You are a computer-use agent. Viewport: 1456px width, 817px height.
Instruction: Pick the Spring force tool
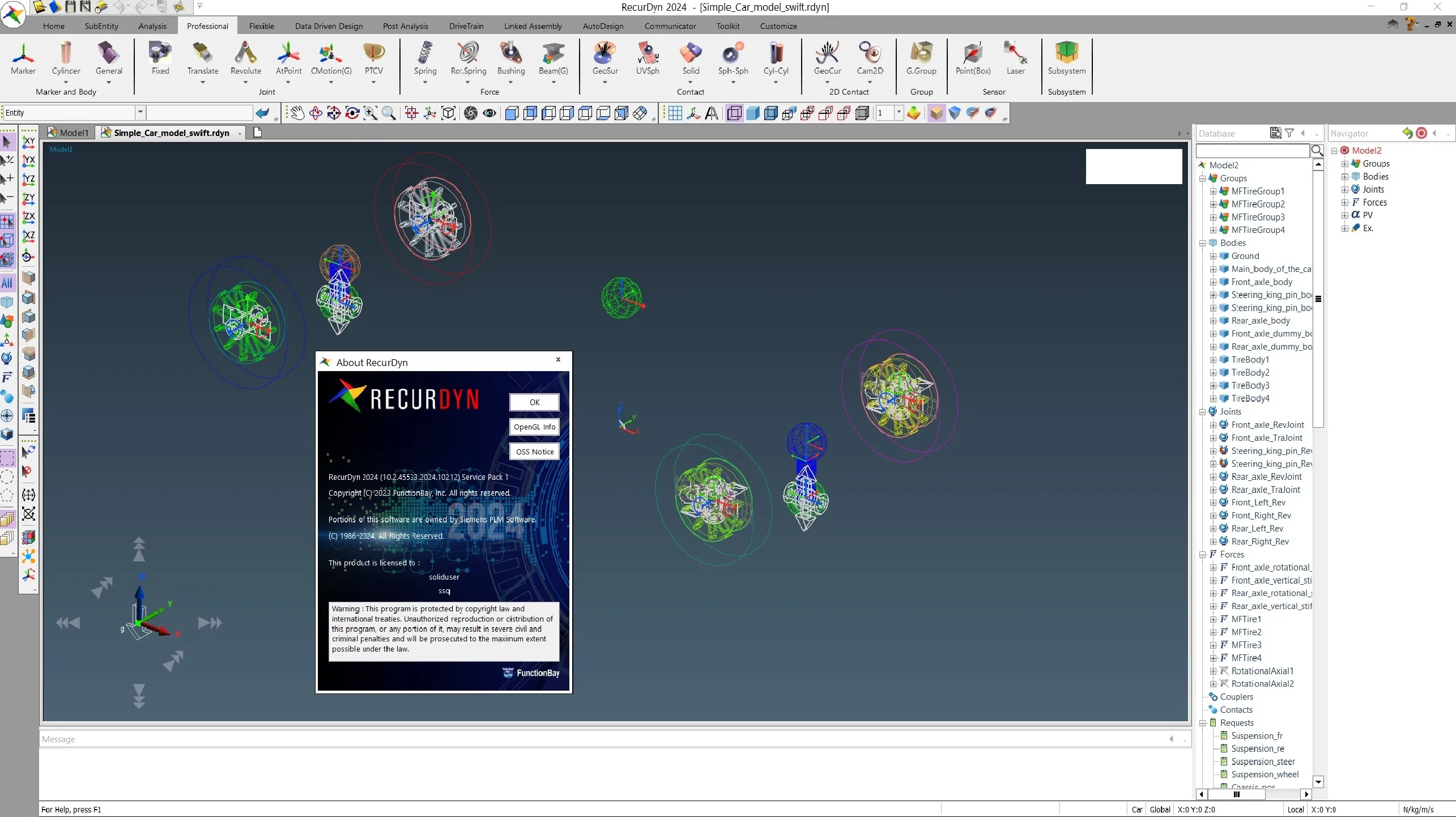pyautogui.click(x=425, y=58)
